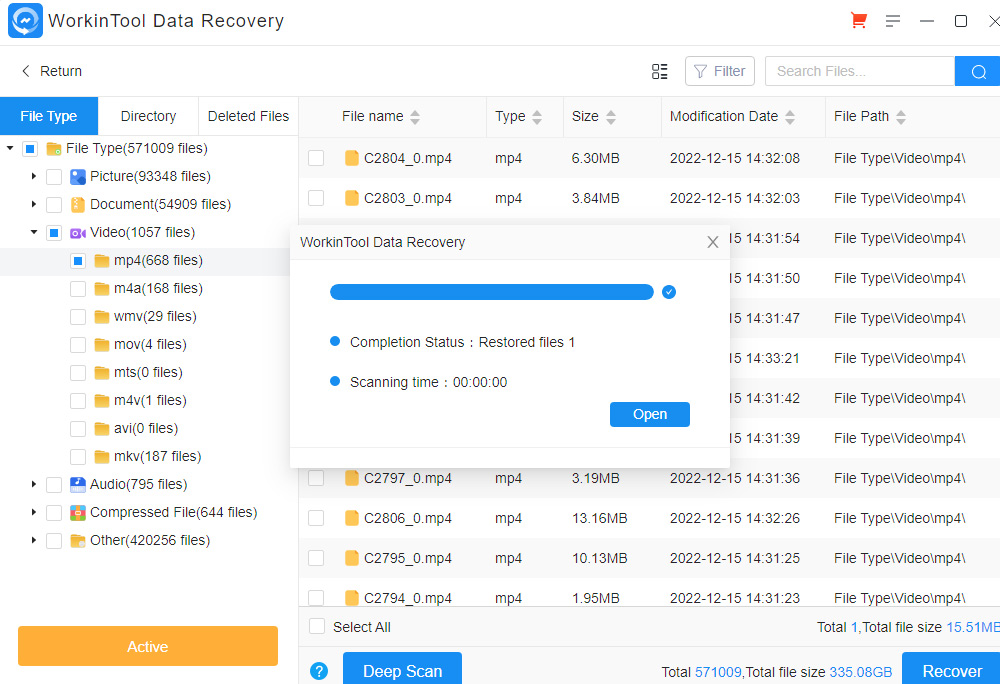
Task: Focus the Search Files input field
Action: (860, 71)
